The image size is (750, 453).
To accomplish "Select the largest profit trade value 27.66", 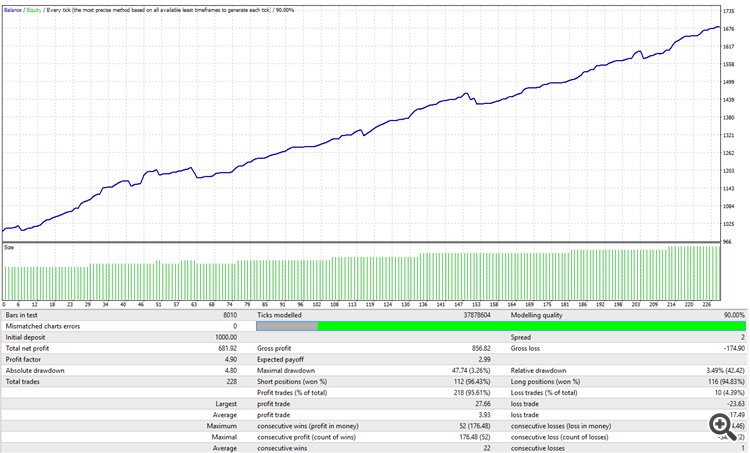I will [483, 404].
